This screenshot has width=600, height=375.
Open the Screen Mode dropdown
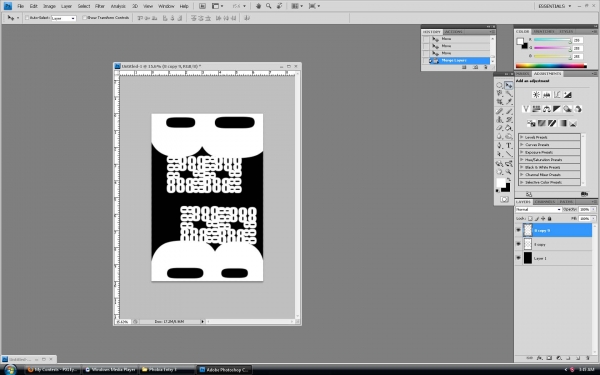point(314,6)
